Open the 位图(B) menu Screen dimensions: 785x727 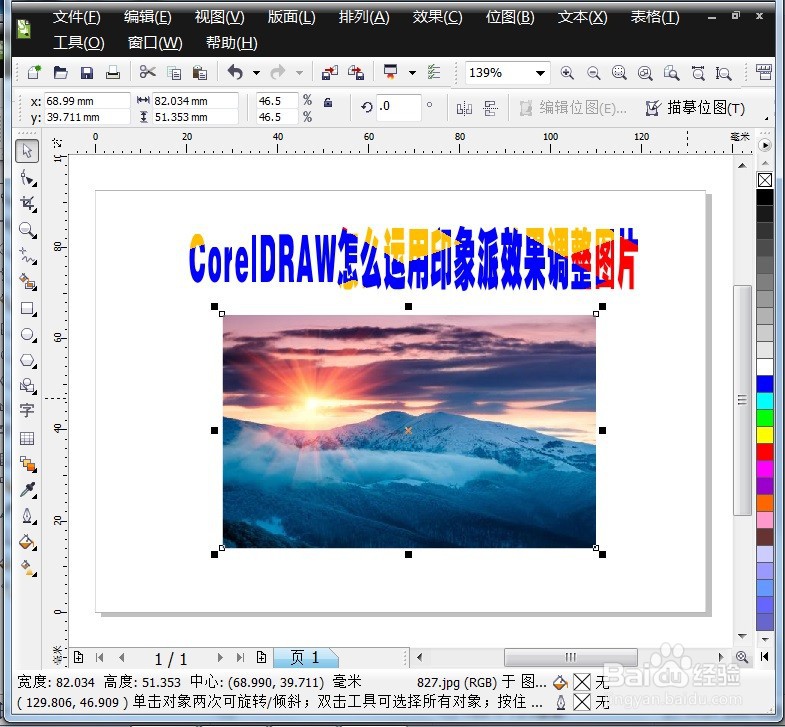(510, 17)
